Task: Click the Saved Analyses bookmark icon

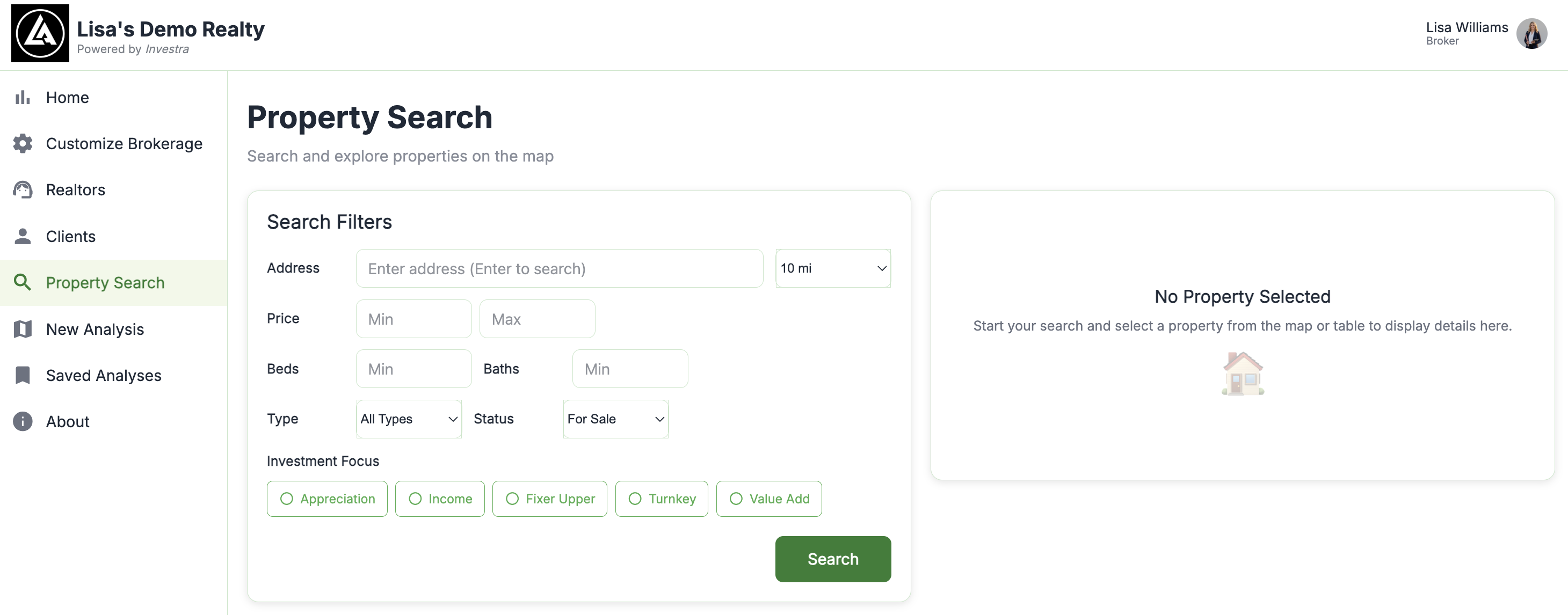Action: (23, 375)
